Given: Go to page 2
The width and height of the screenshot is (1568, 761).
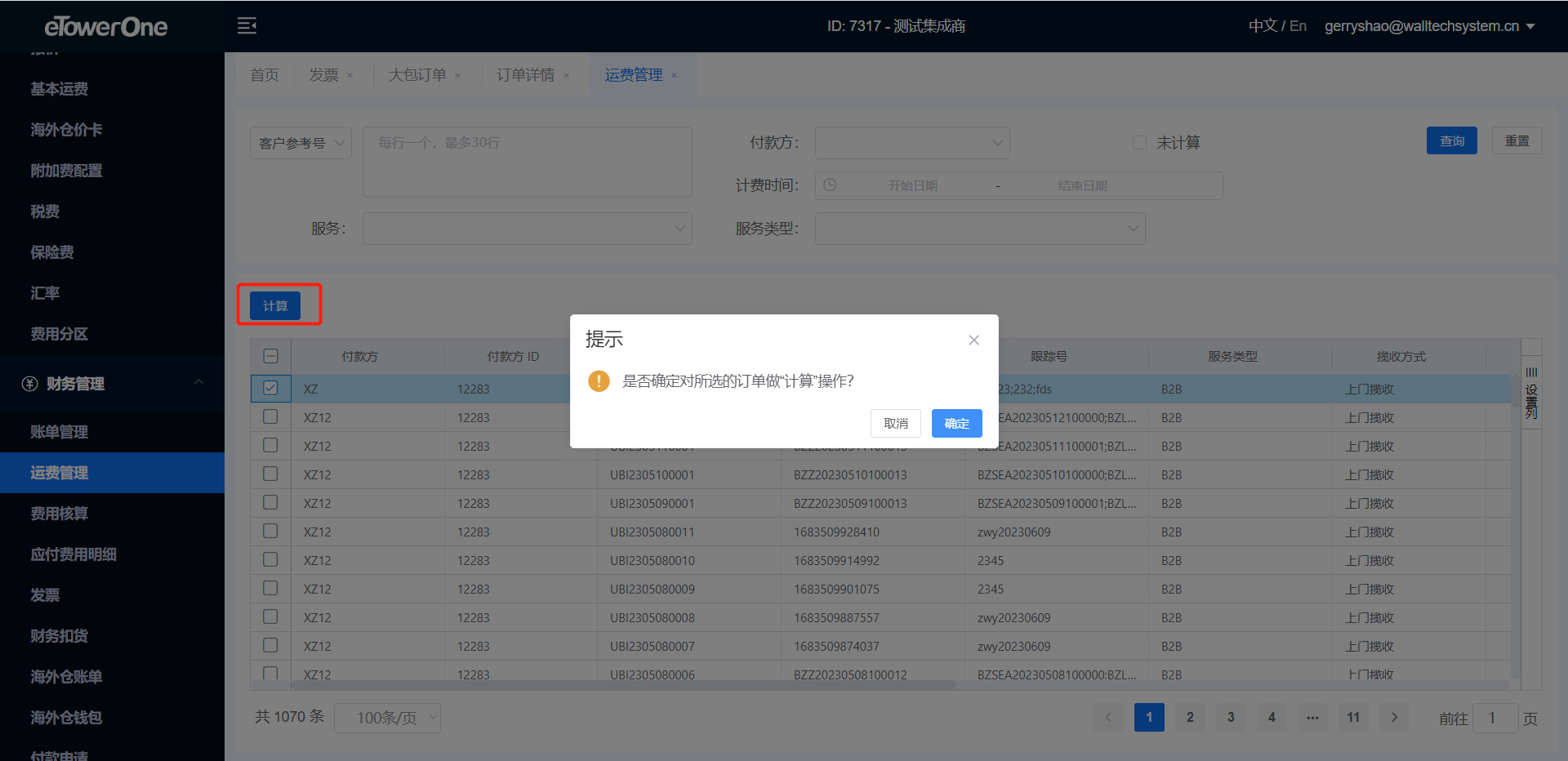Looking at the screenshot, I should (1190, 718).
